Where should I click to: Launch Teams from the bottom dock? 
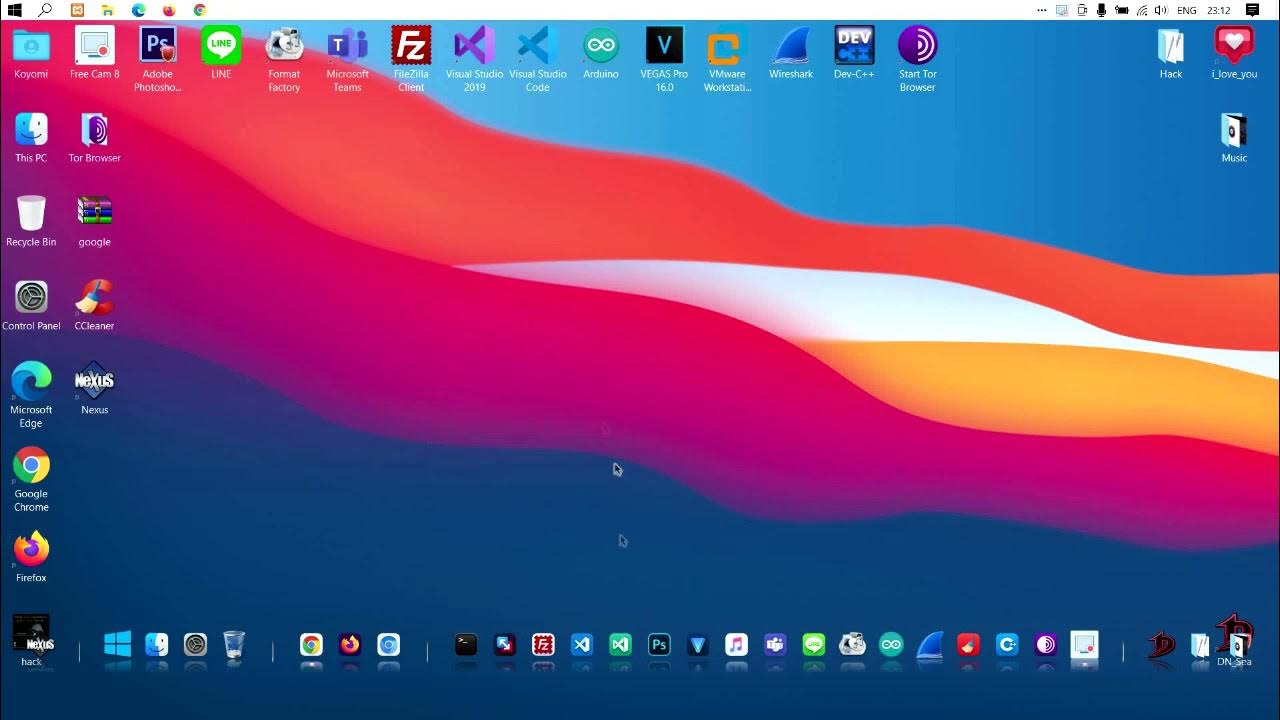(775, 645)
